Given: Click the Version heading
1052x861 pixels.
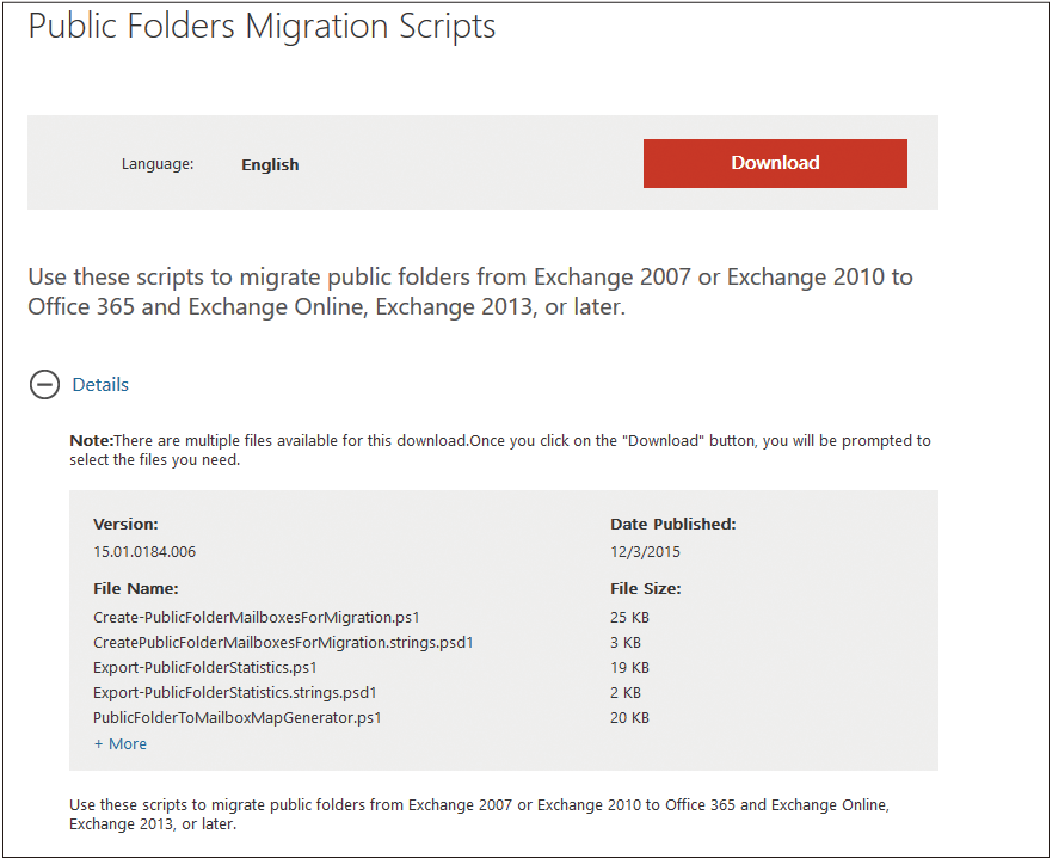Looking at the screenshot, I should (125, 524).
